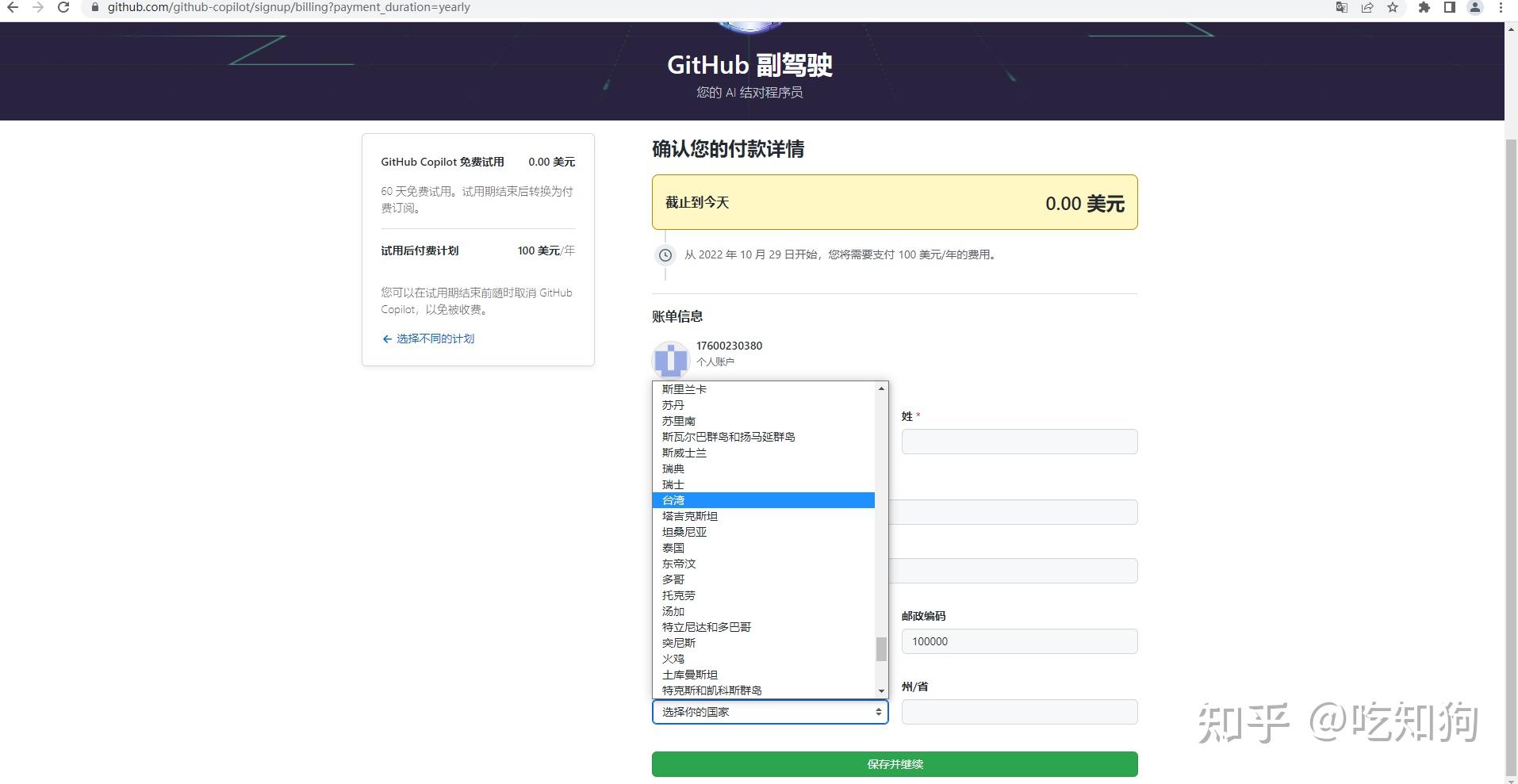Click the 姓 last name input field
Screen dimensions: 1518x784
coord(1020,442)
